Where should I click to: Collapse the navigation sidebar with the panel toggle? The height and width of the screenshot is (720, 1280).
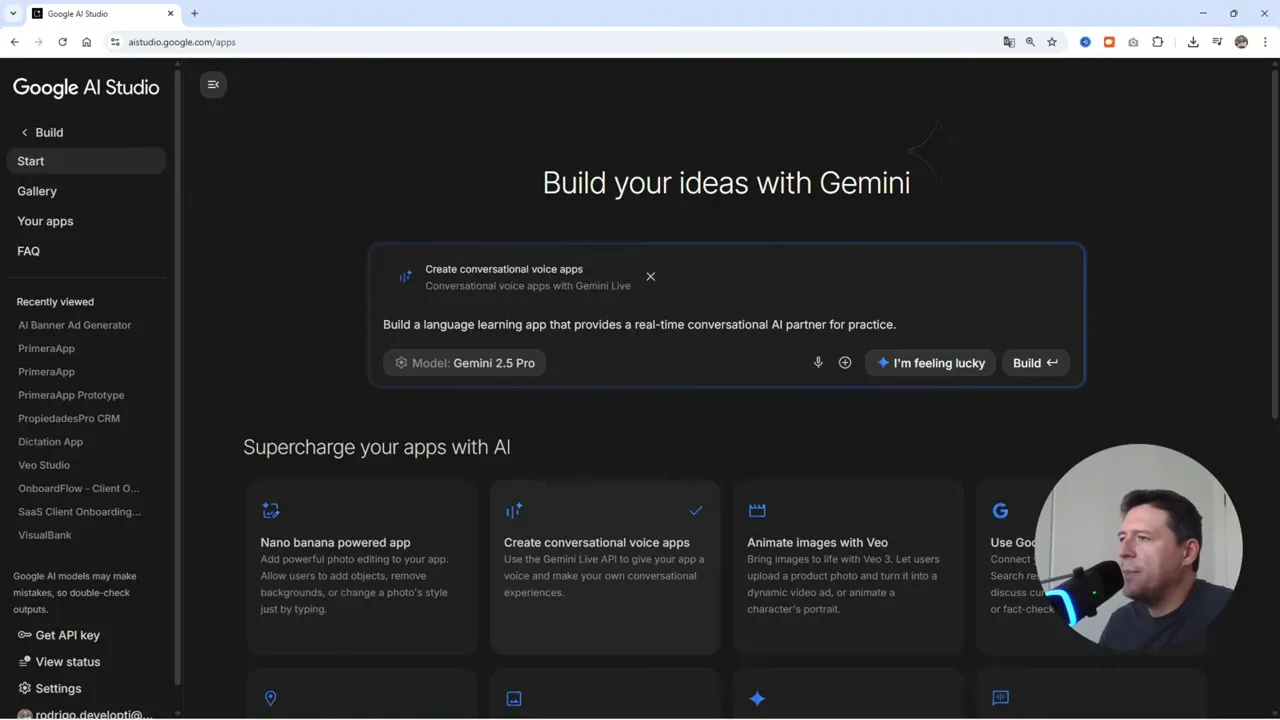pos(212,84)
